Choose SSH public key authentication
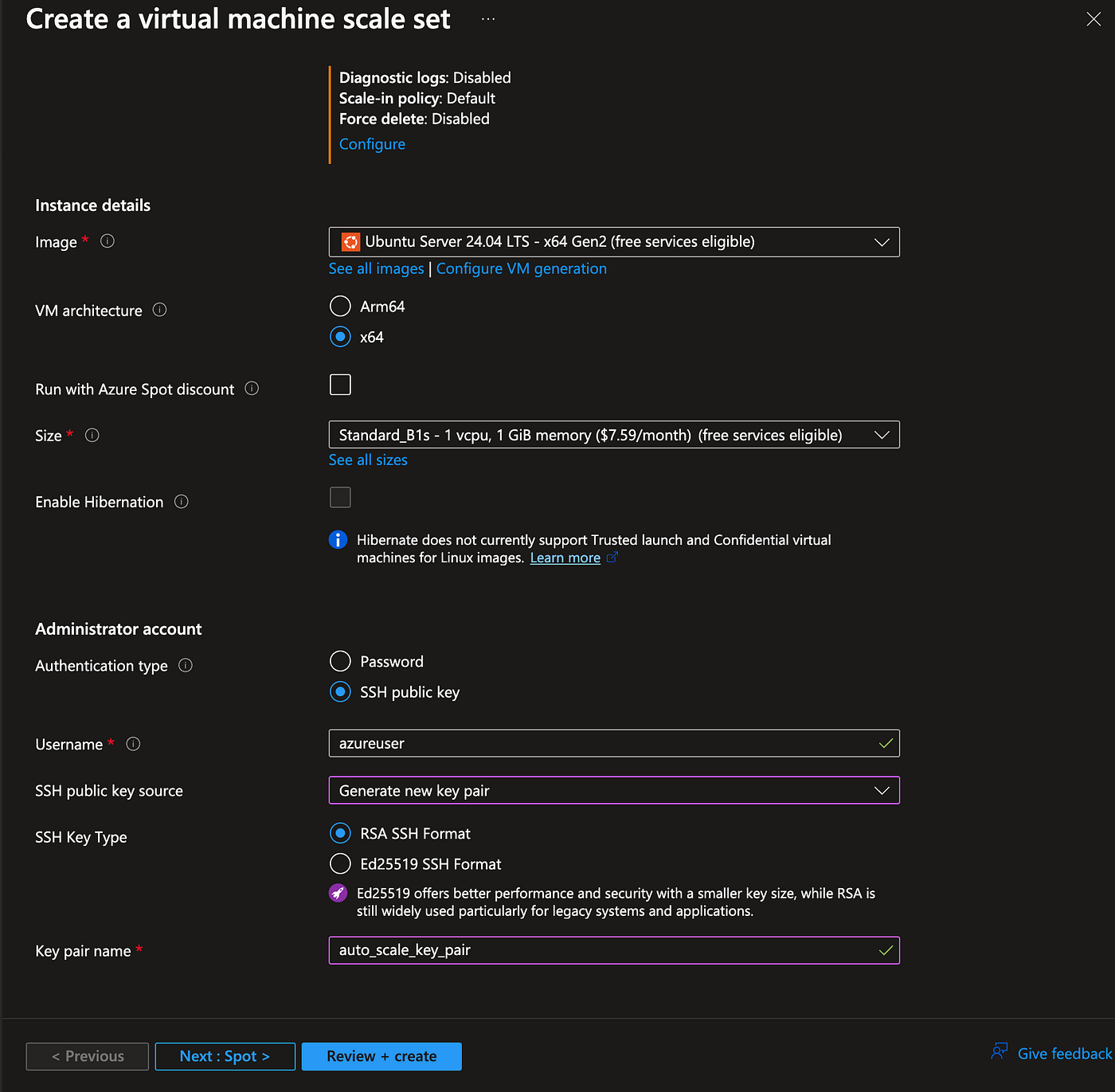Viewport: 1115px width, 1092px height. [x=340, y=692]
